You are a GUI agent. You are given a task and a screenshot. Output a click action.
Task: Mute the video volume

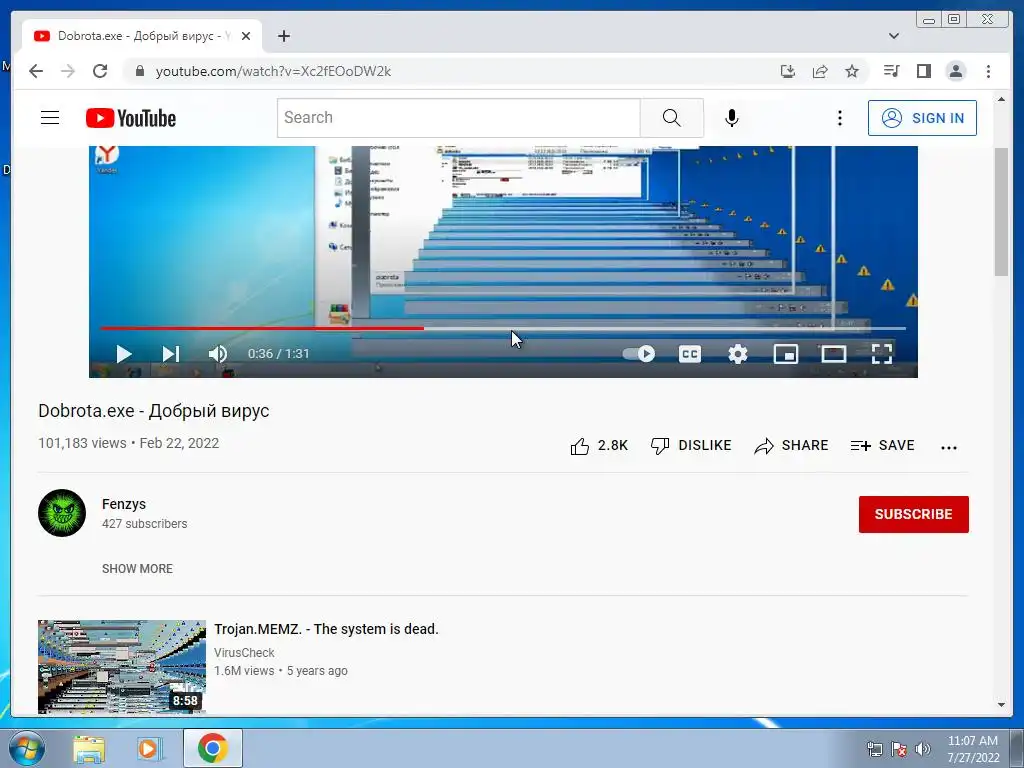pos(217,354)
